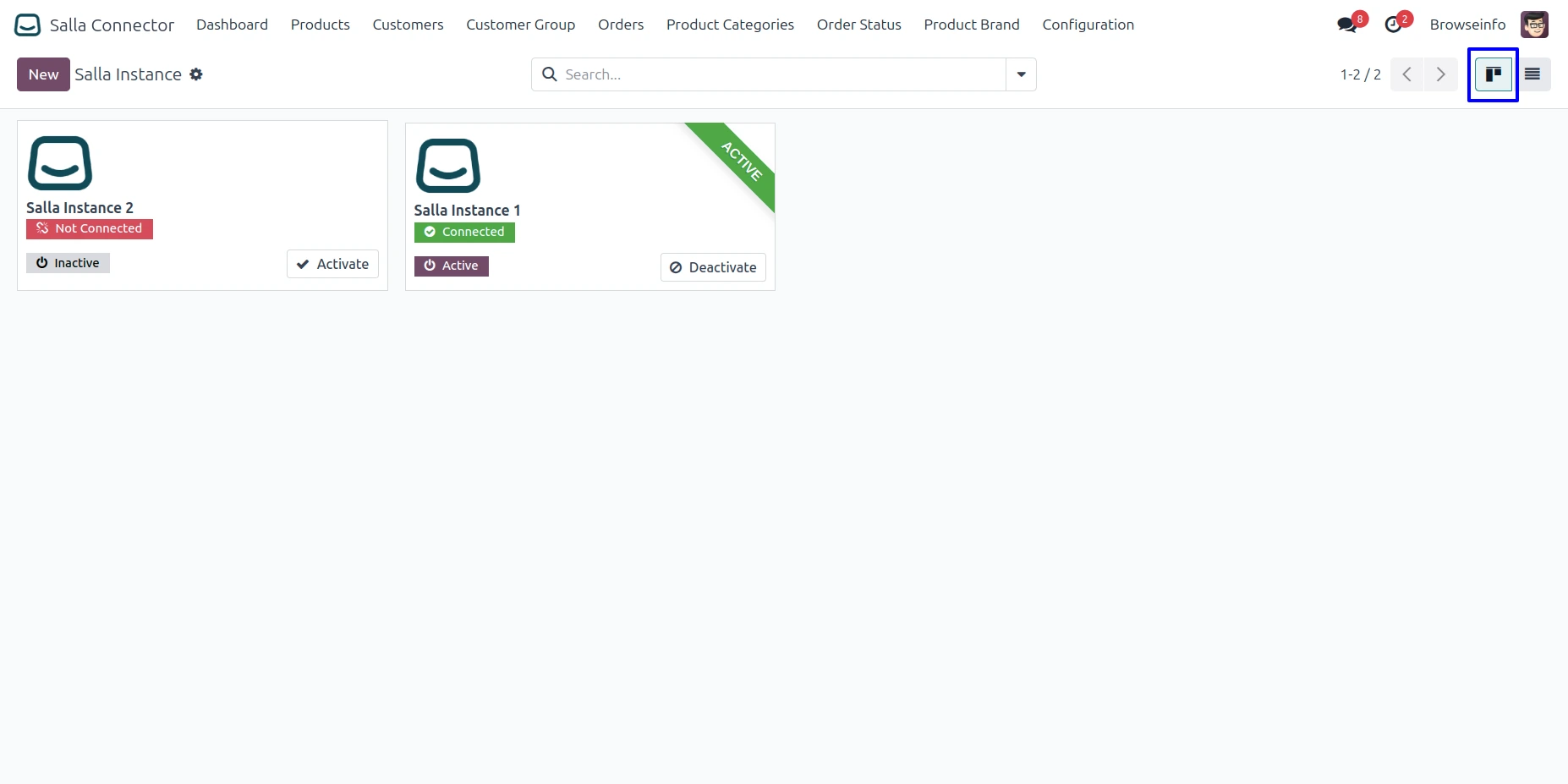Viewport: 1568px width, 784px height.
Task: Go to next page of records
Action: click(x=1440, y=74)
